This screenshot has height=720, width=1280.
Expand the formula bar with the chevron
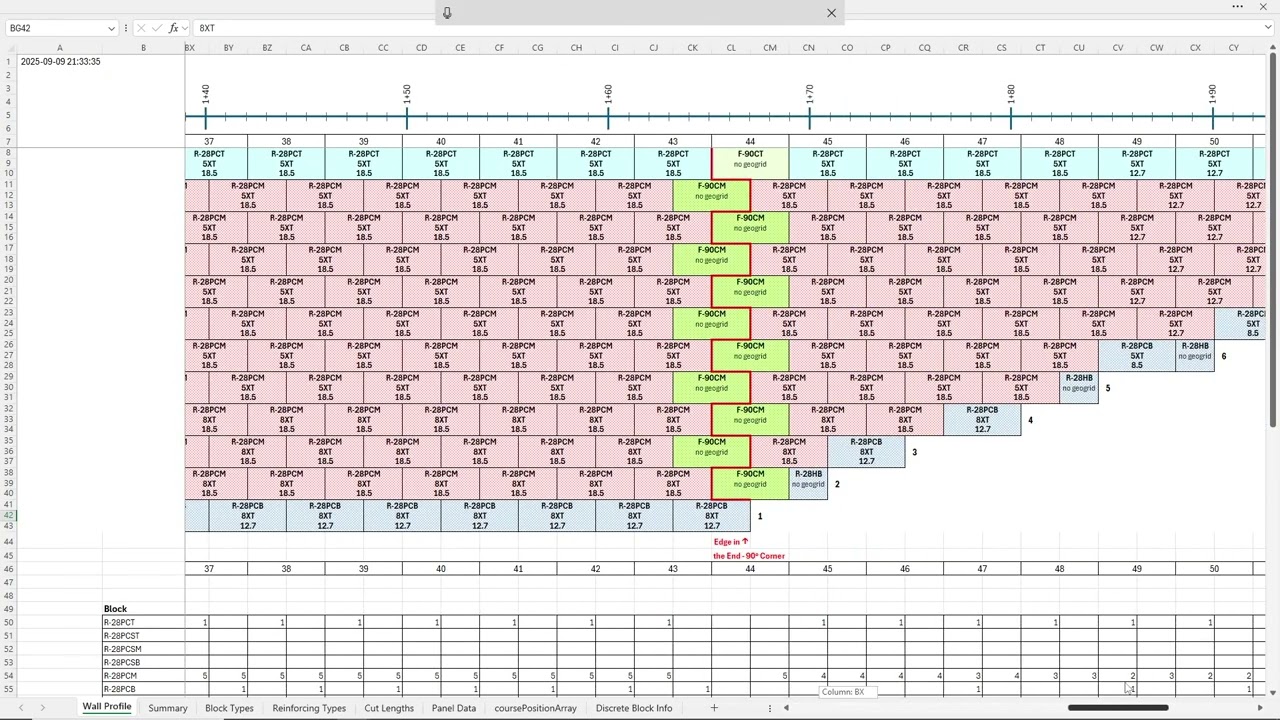point(1267,28)
